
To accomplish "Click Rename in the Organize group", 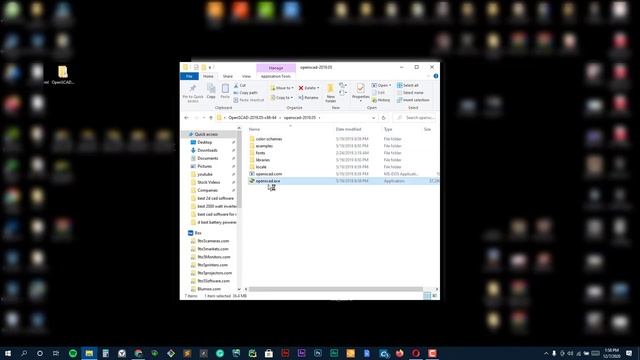I will coord(308,98).
